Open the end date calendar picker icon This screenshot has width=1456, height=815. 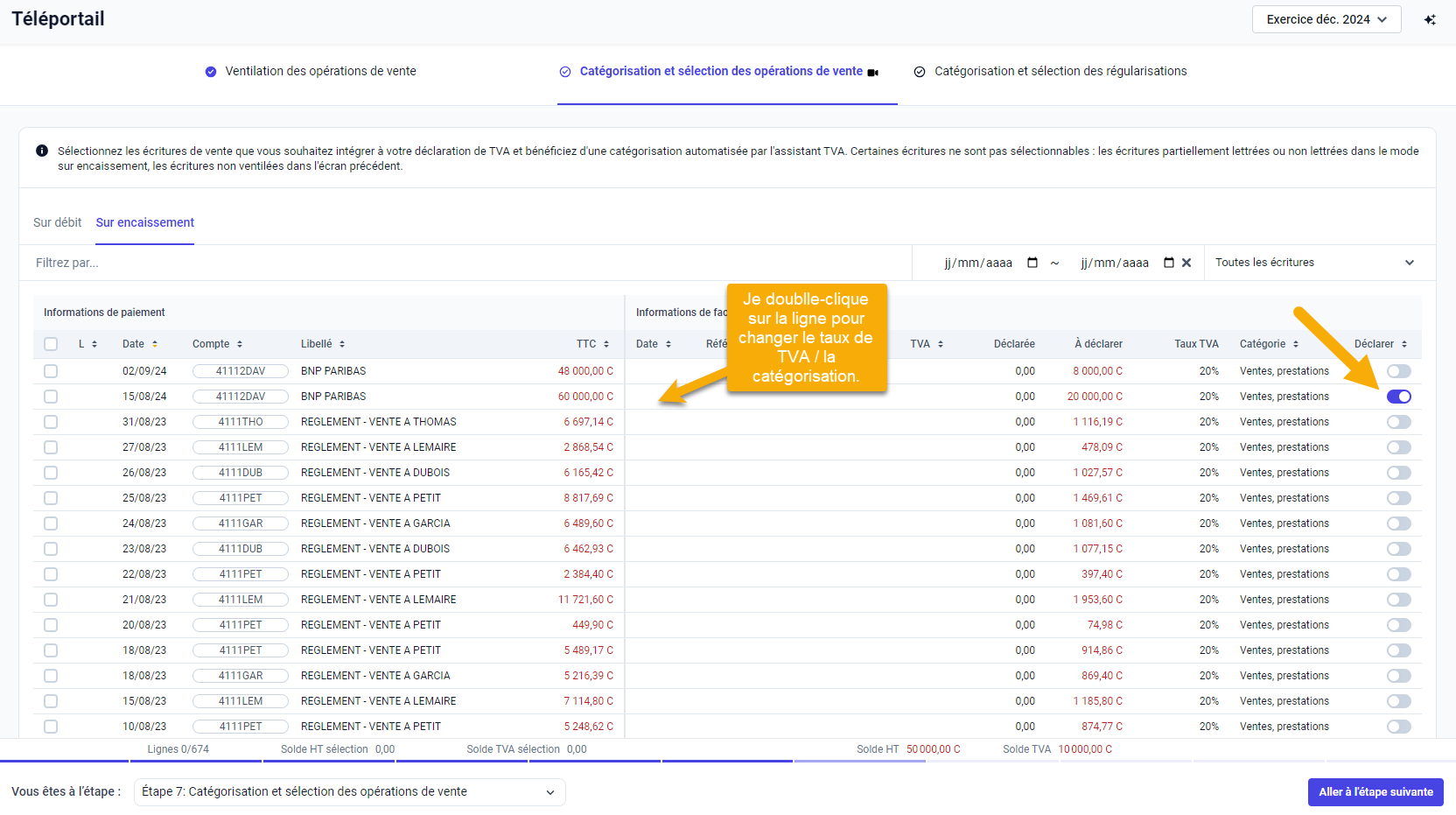pyautogui.click(x=1169, y=263)
